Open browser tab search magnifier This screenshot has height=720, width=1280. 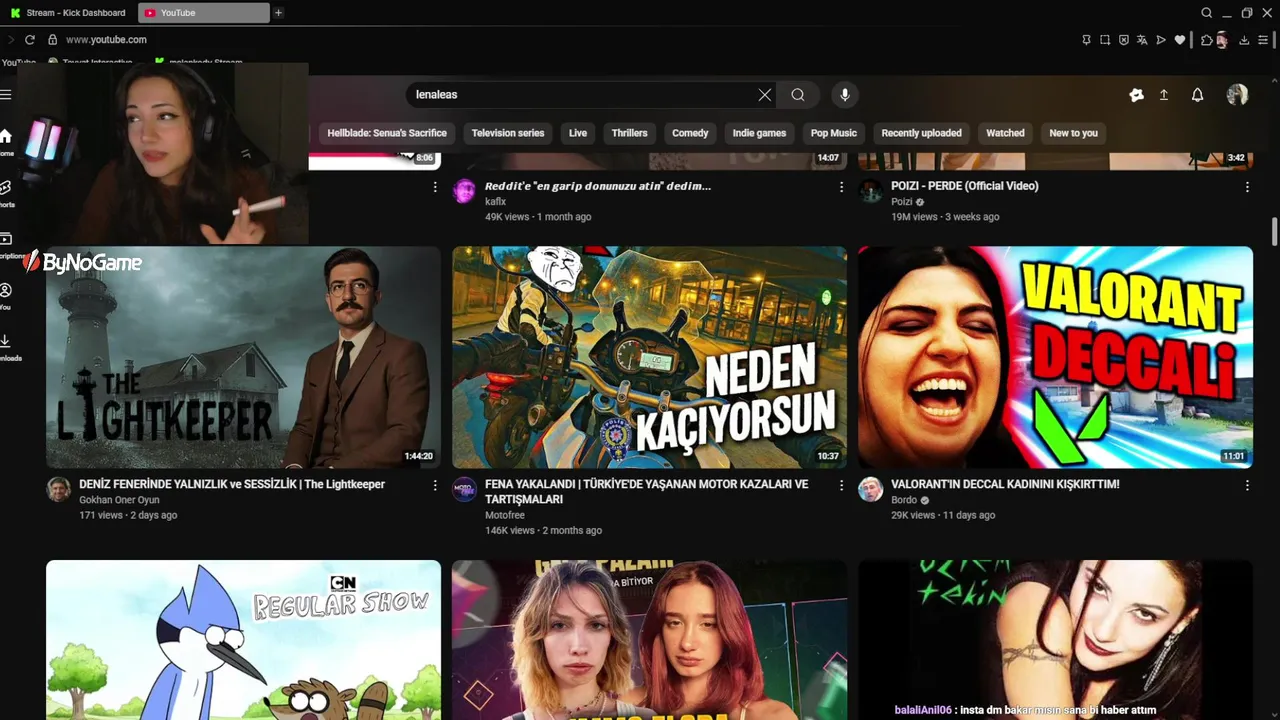pyautogui.click(x=1207, y=13)
